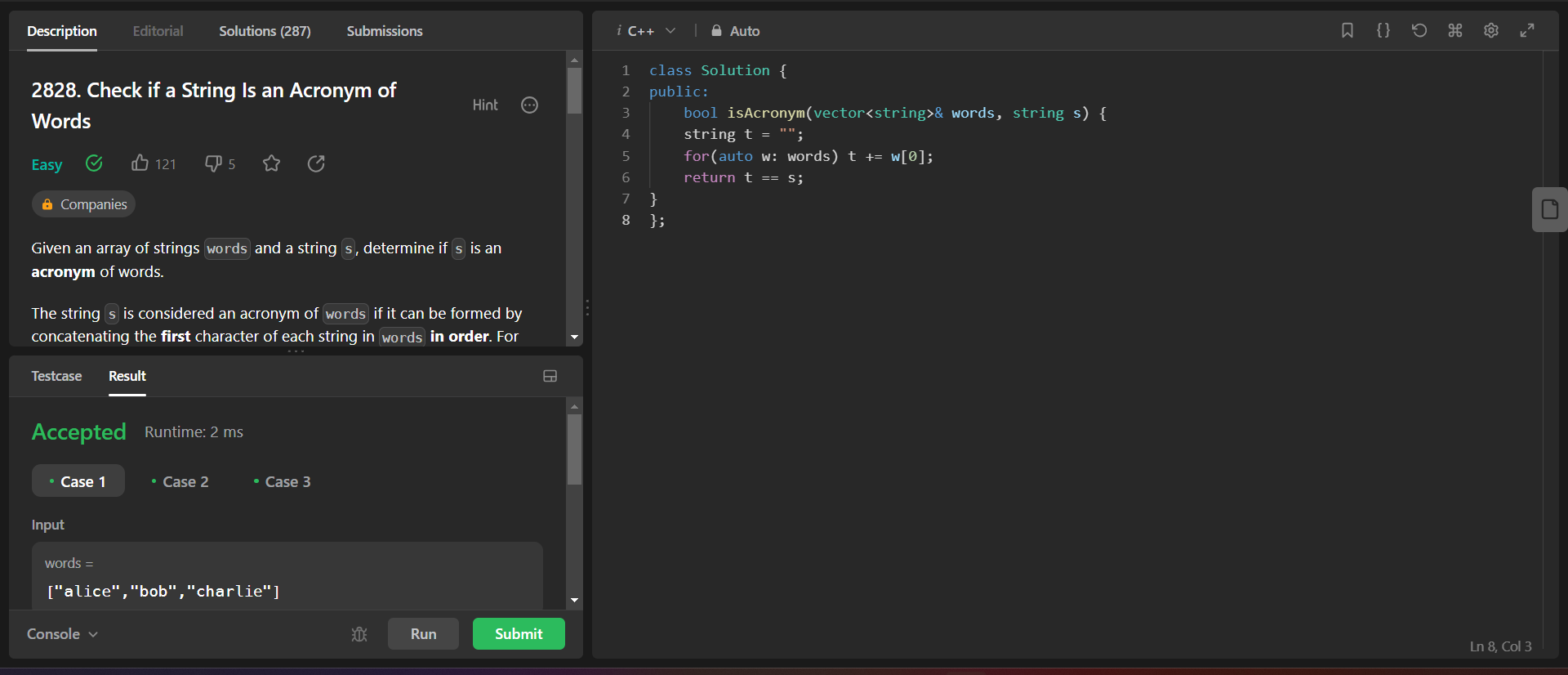Viewport: 1568px width, 675px height.
Task: Click description scrollbar down arrow
Action: coord(574,337)
